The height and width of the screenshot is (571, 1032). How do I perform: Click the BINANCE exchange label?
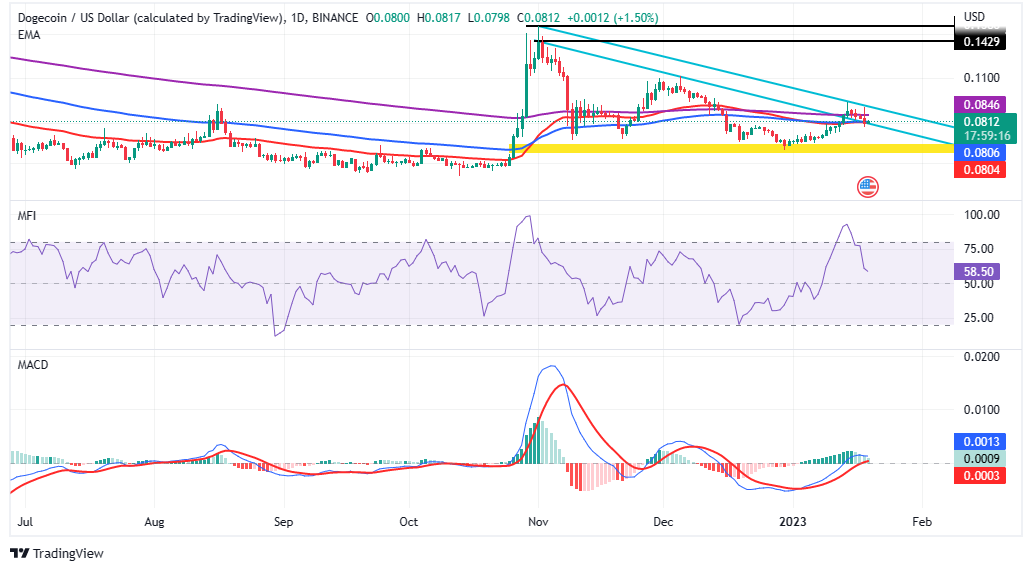(335, 18)
